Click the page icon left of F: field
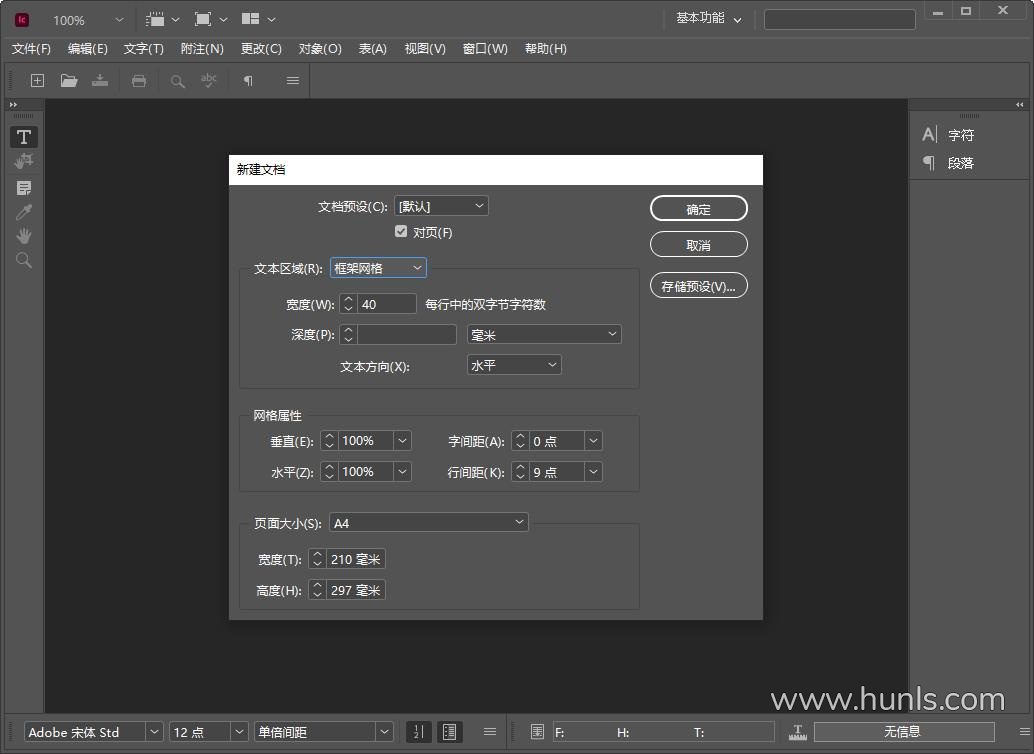This screenshot has height=754, width=1034. [x=537, y=732]
